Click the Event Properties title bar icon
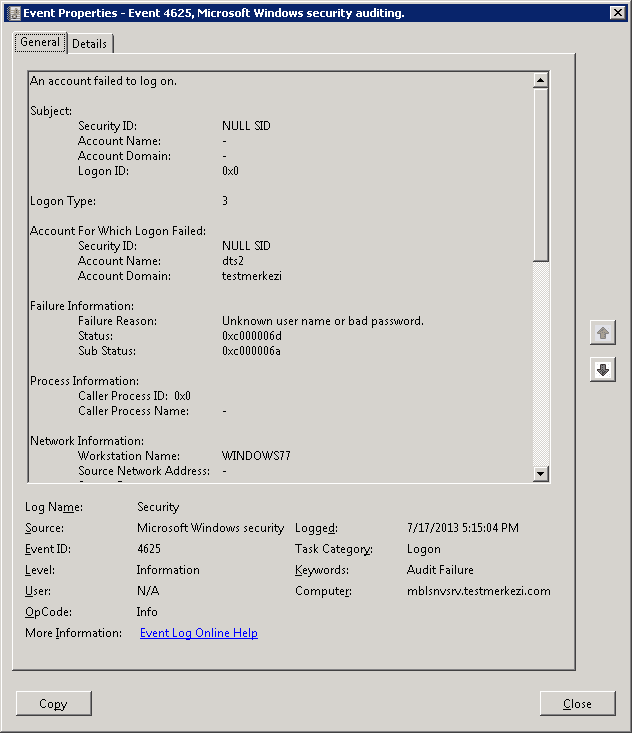Image resolution: width=632 pixels, height=733 pixels. [14, 13]
